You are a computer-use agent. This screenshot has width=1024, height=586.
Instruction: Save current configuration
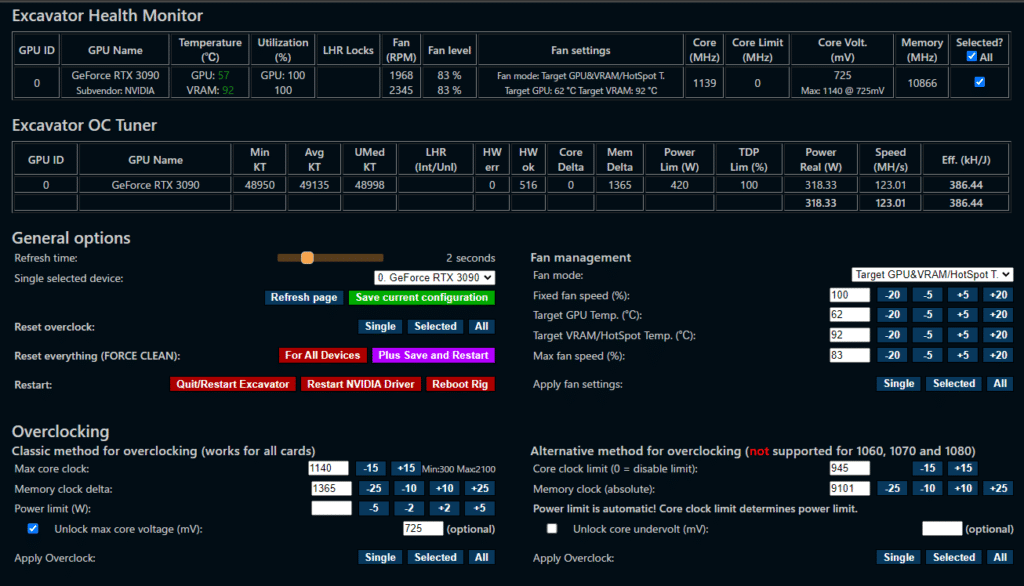pyautogui.click(x=421, y=297)
